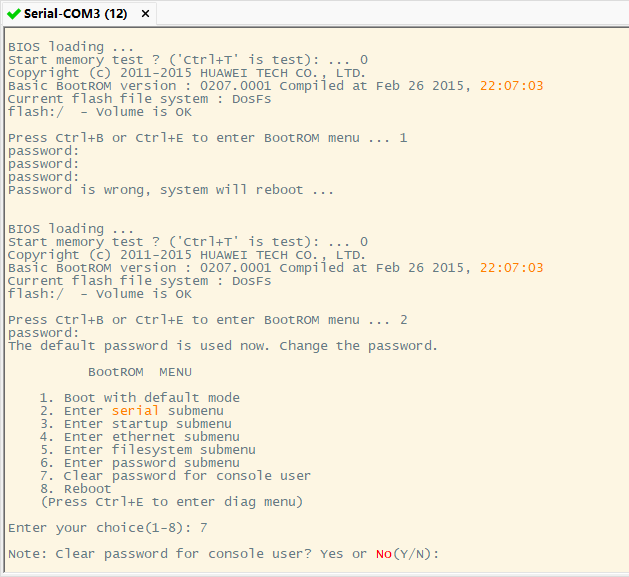This screenshot has height=577, width=629.
Task: Click the green connected checkmark icon
Action: click(x=13, y=15)
